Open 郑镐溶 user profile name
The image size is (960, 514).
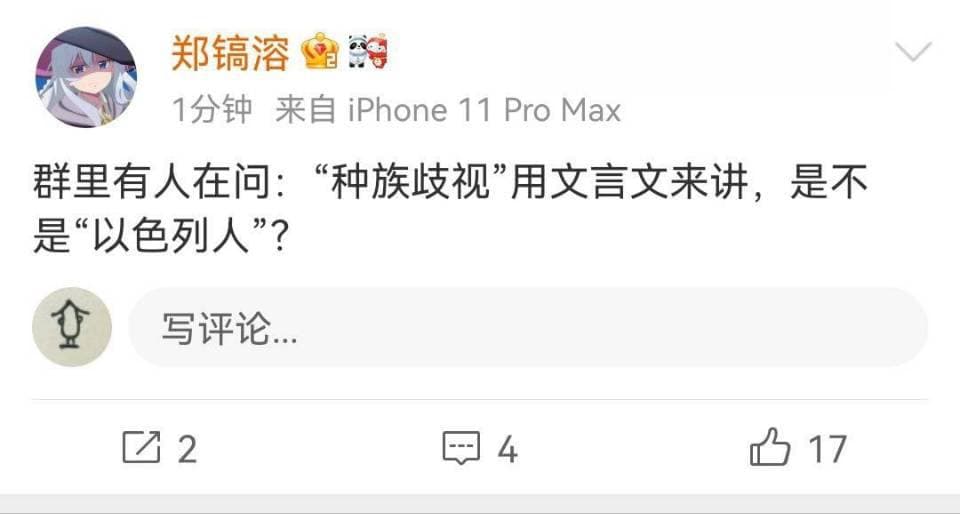coord(230,53)
